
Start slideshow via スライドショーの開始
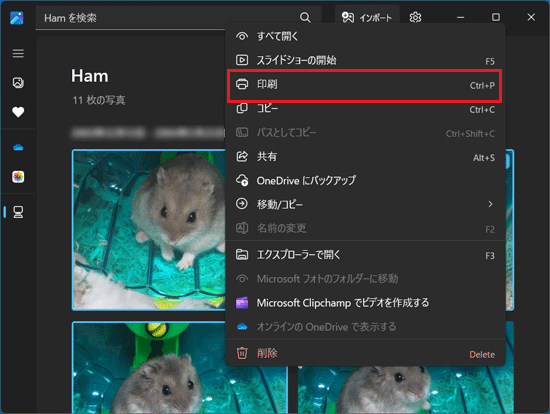coord(365,60)
